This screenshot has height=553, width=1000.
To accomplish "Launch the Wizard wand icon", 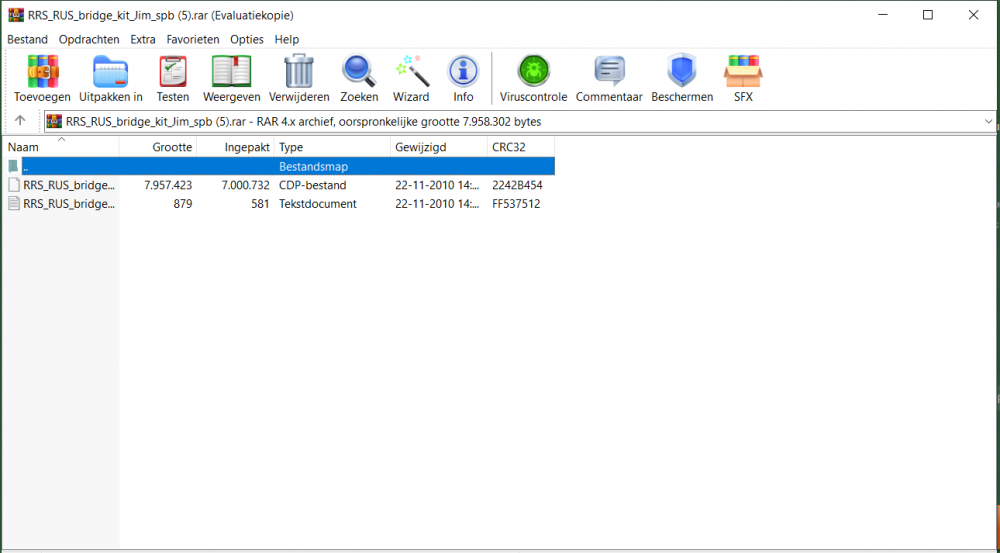I will [410, 72].
